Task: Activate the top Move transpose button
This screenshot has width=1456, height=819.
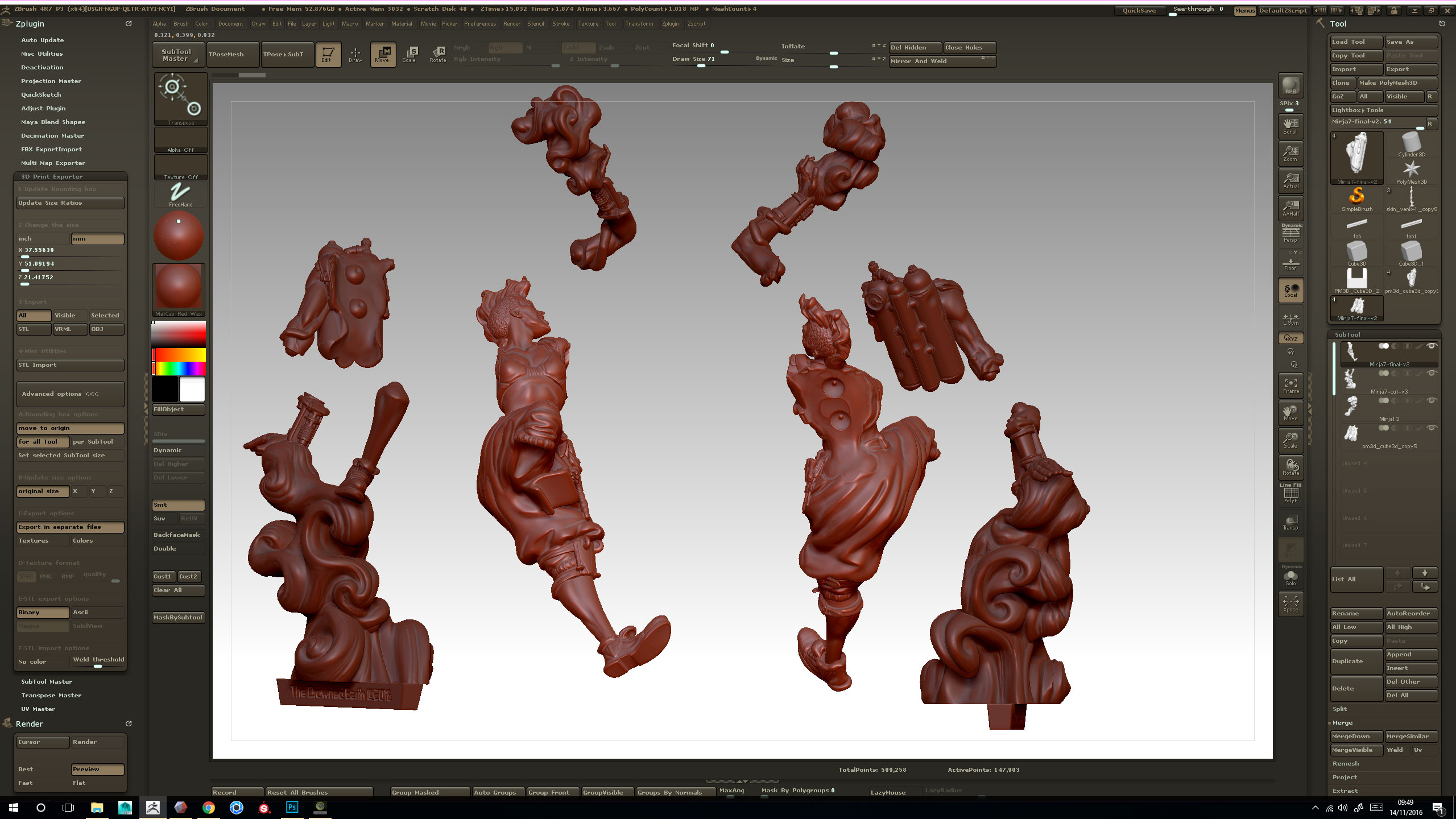Action: [382, 54]
